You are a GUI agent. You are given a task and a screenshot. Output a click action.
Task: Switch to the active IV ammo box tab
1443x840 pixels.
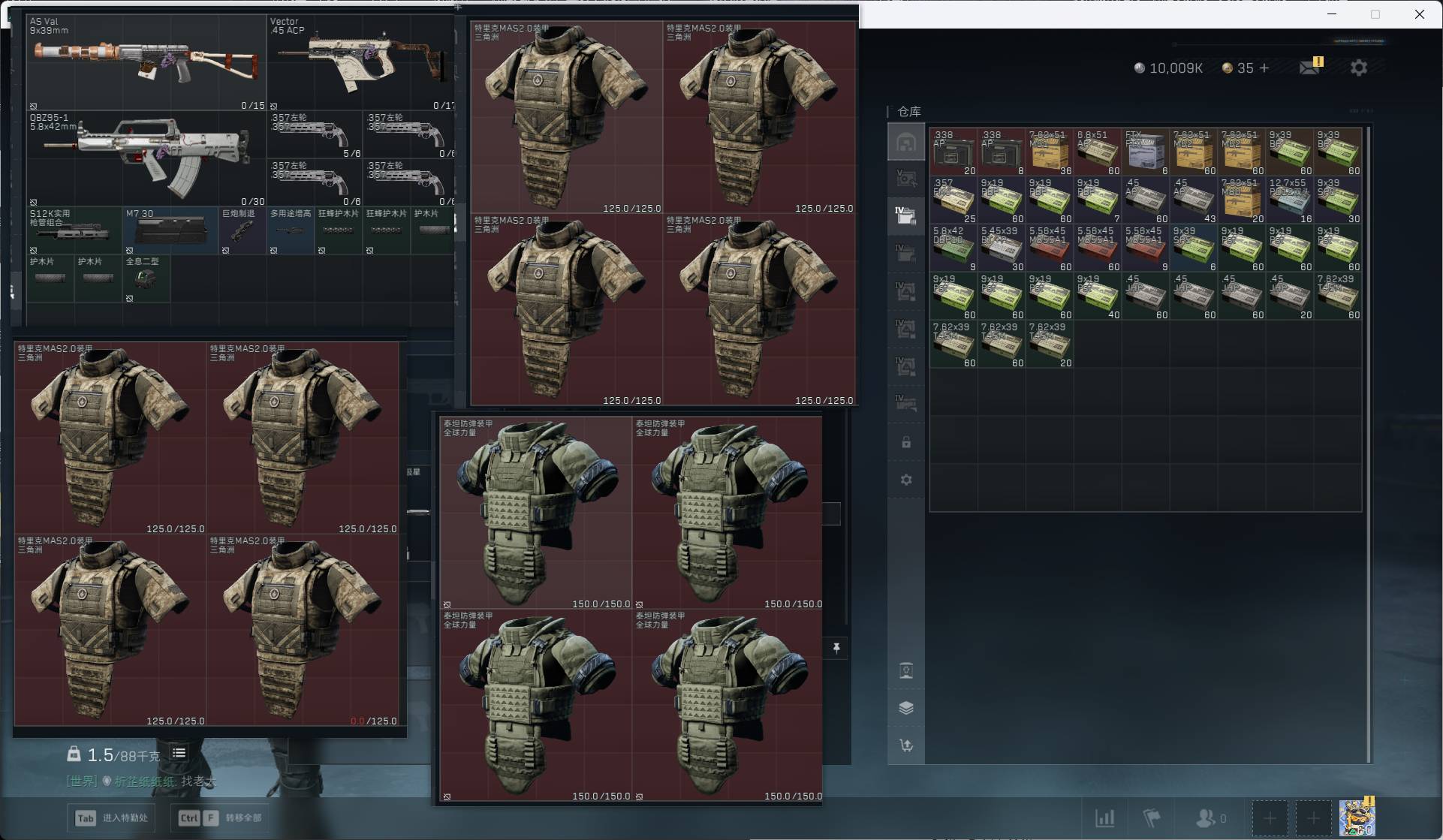[906, 215]
